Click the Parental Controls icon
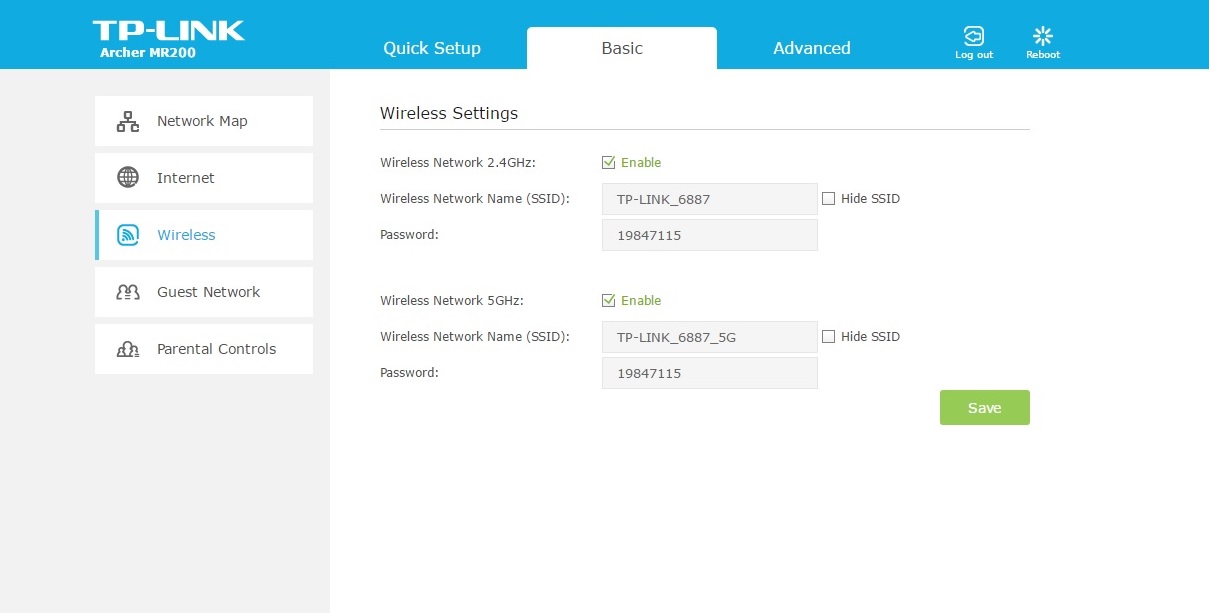Viewport: 1209px width, 613px height. tap(128, 349)
